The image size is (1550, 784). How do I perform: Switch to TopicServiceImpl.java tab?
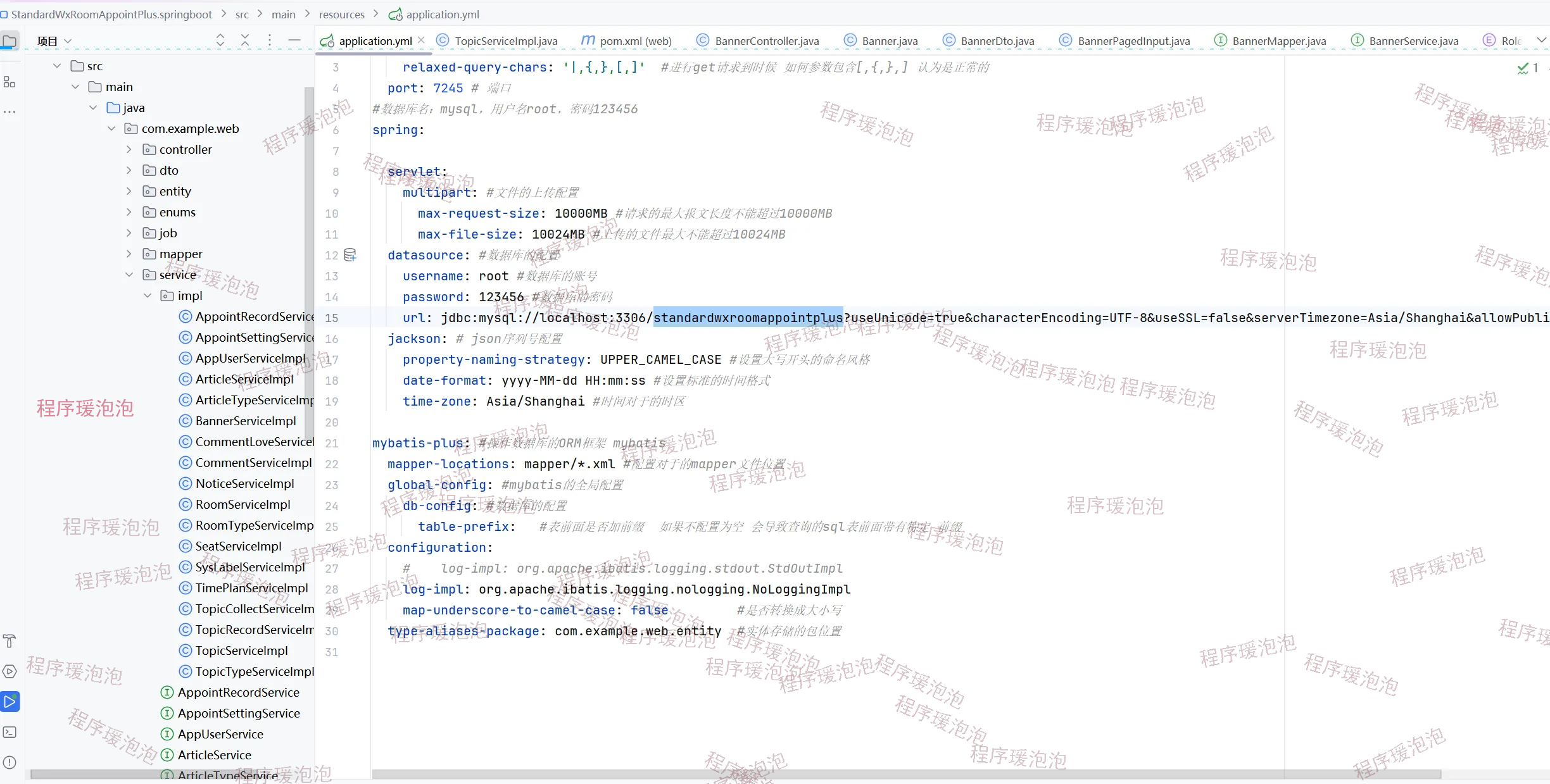coord(505,41)
